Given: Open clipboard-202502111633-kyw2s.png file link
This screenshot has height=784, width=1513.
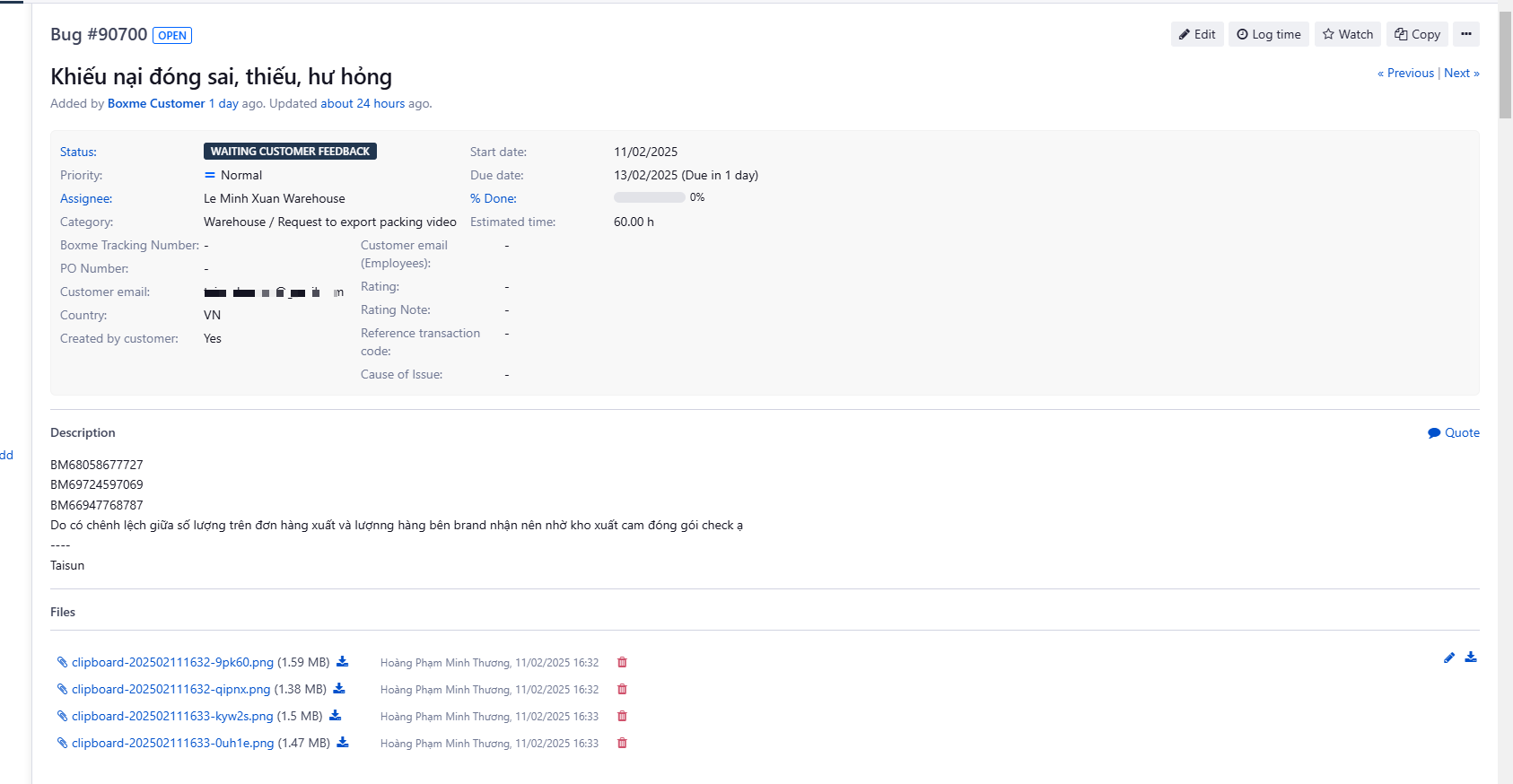Looking at the screenshot, I should [x=172, y=717].
